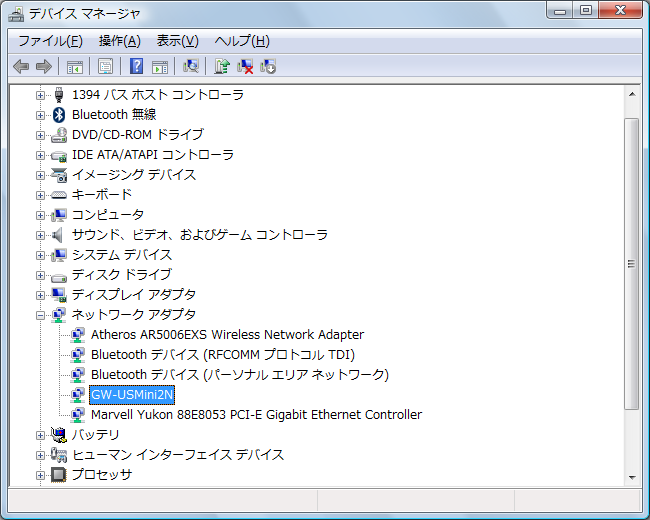Expand the コンピュータ node
Screen dimensions: 650x520
point(40,215)
